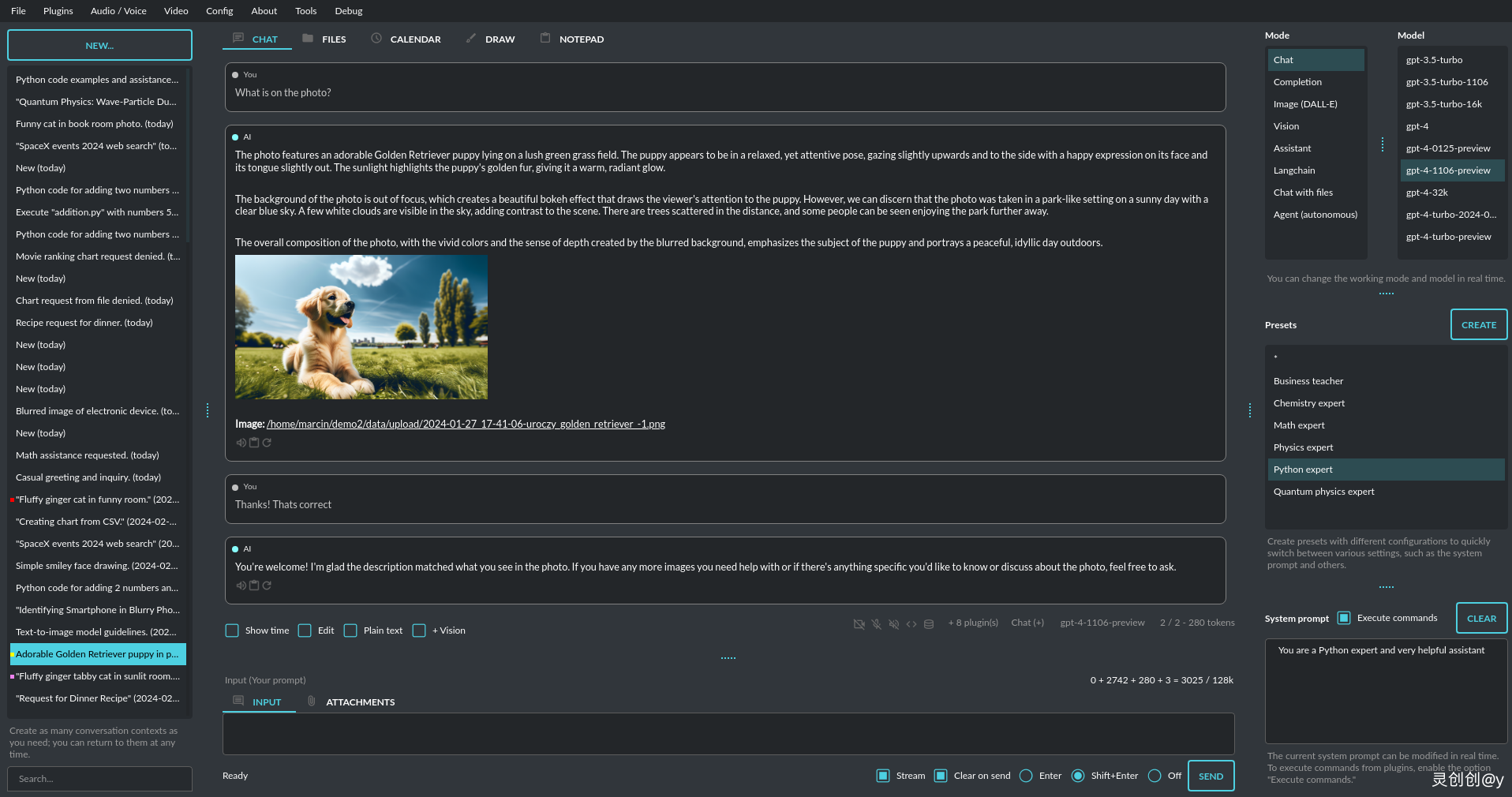
Task: Open the uploaded golden retriever image path link
Action: (466, 424)
